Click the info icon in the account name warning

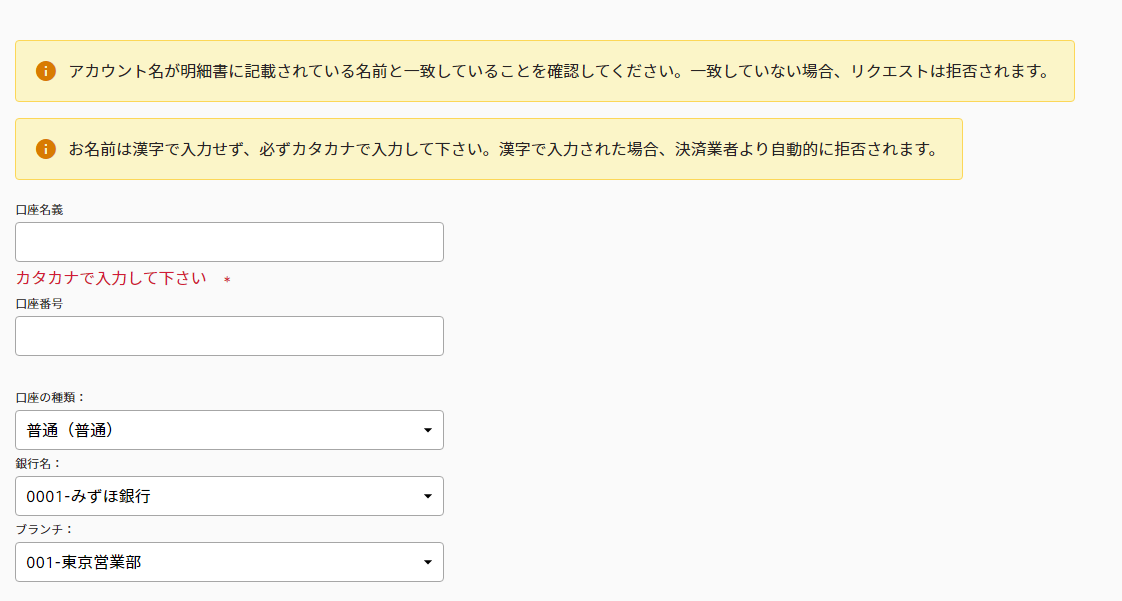[x=46, y=71]
